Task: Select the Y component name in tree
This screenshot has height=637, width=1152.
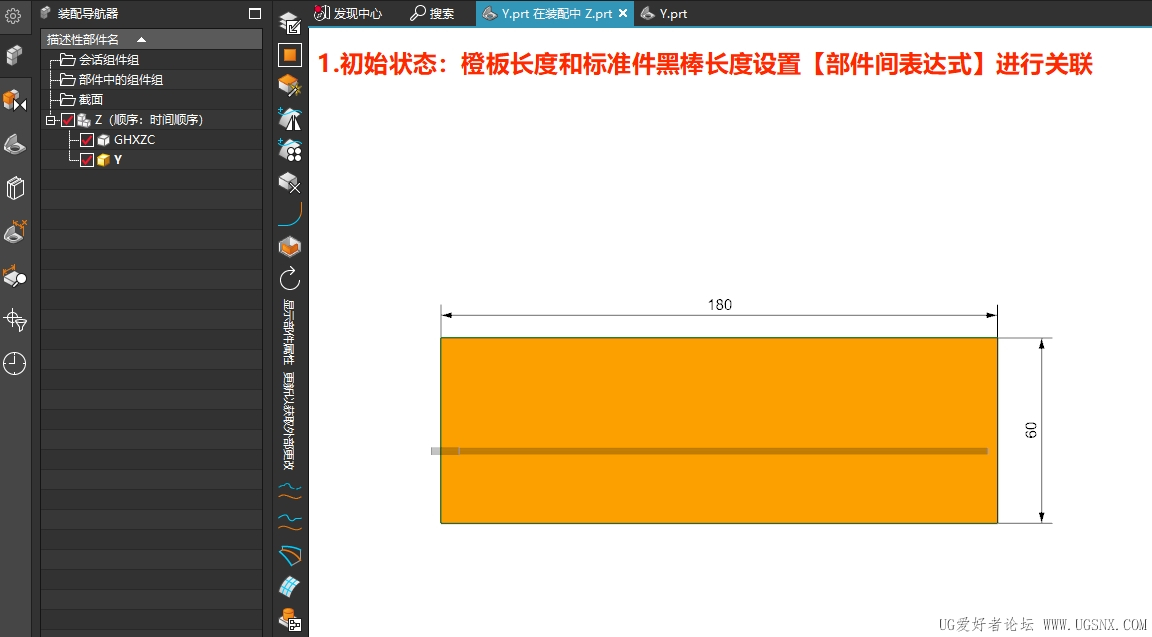Action: pyautogui.click(x=118, y=159)
